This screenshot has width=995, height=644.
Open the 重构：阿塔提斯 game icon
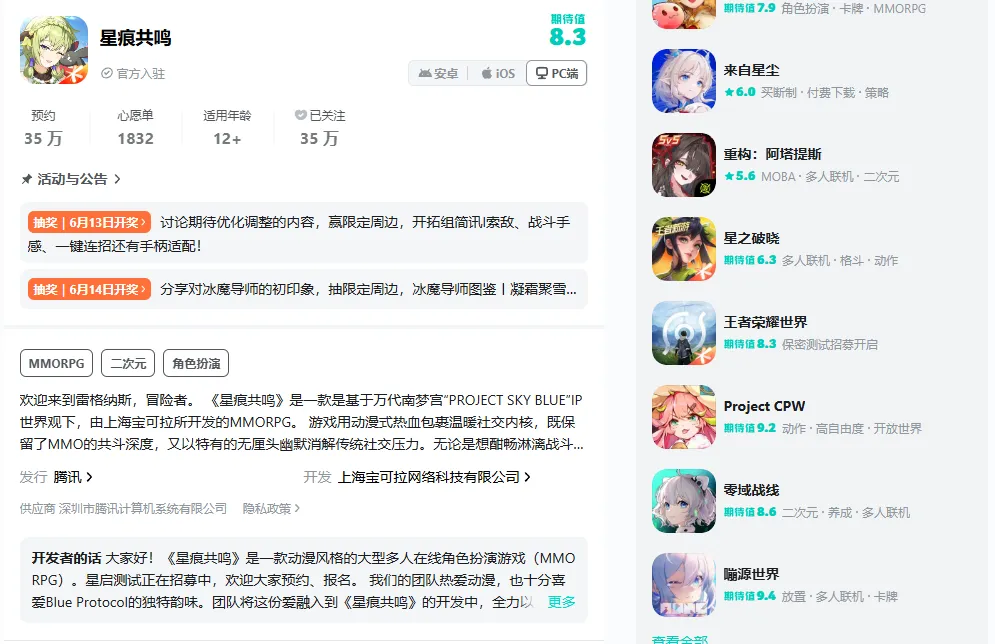tap(684, 165)
